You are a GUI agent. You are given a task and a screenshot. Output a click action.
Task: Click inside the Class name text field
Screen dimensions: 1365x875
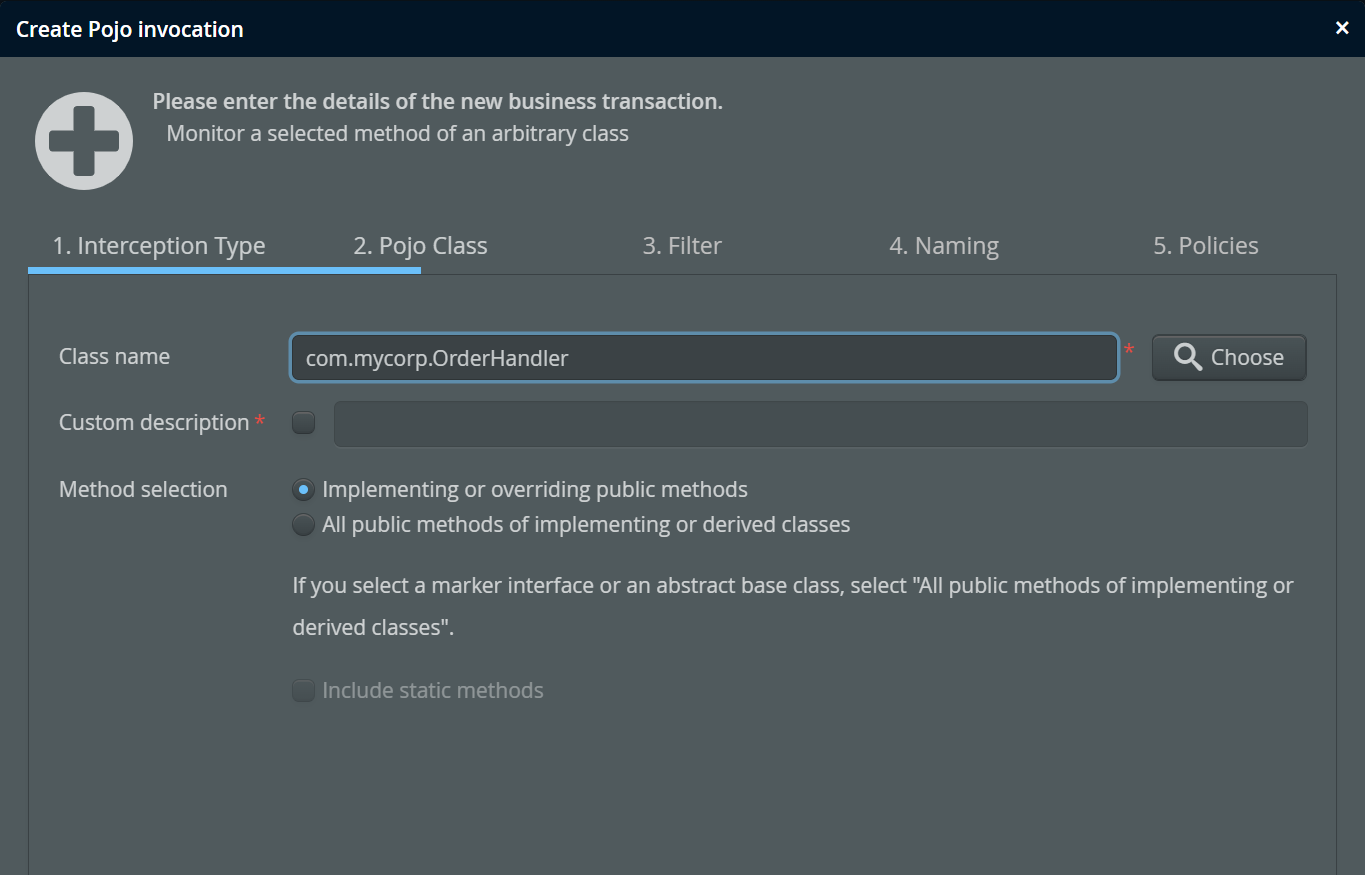click(x=703, y=358)
